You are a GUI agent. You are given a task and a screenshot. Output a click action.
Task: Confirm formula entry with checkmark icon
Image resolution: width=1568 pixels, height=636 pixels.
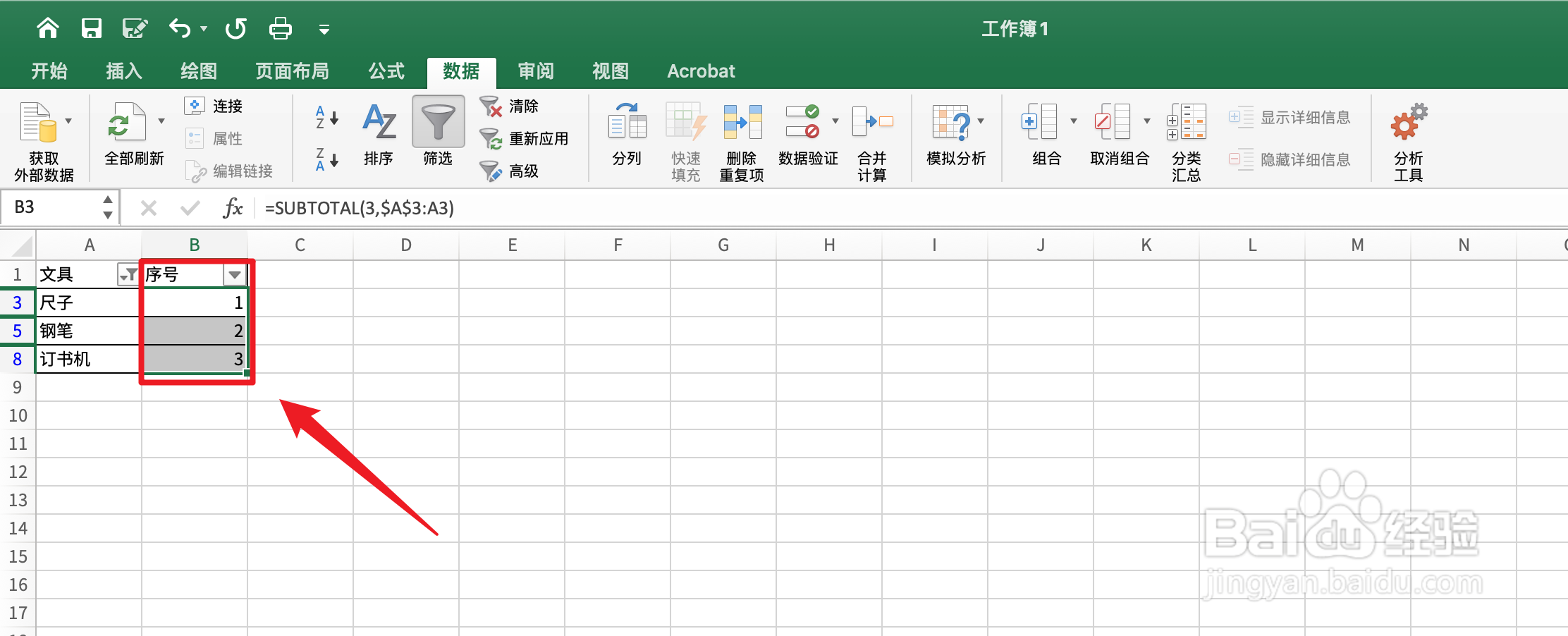(x=190, y=208)
